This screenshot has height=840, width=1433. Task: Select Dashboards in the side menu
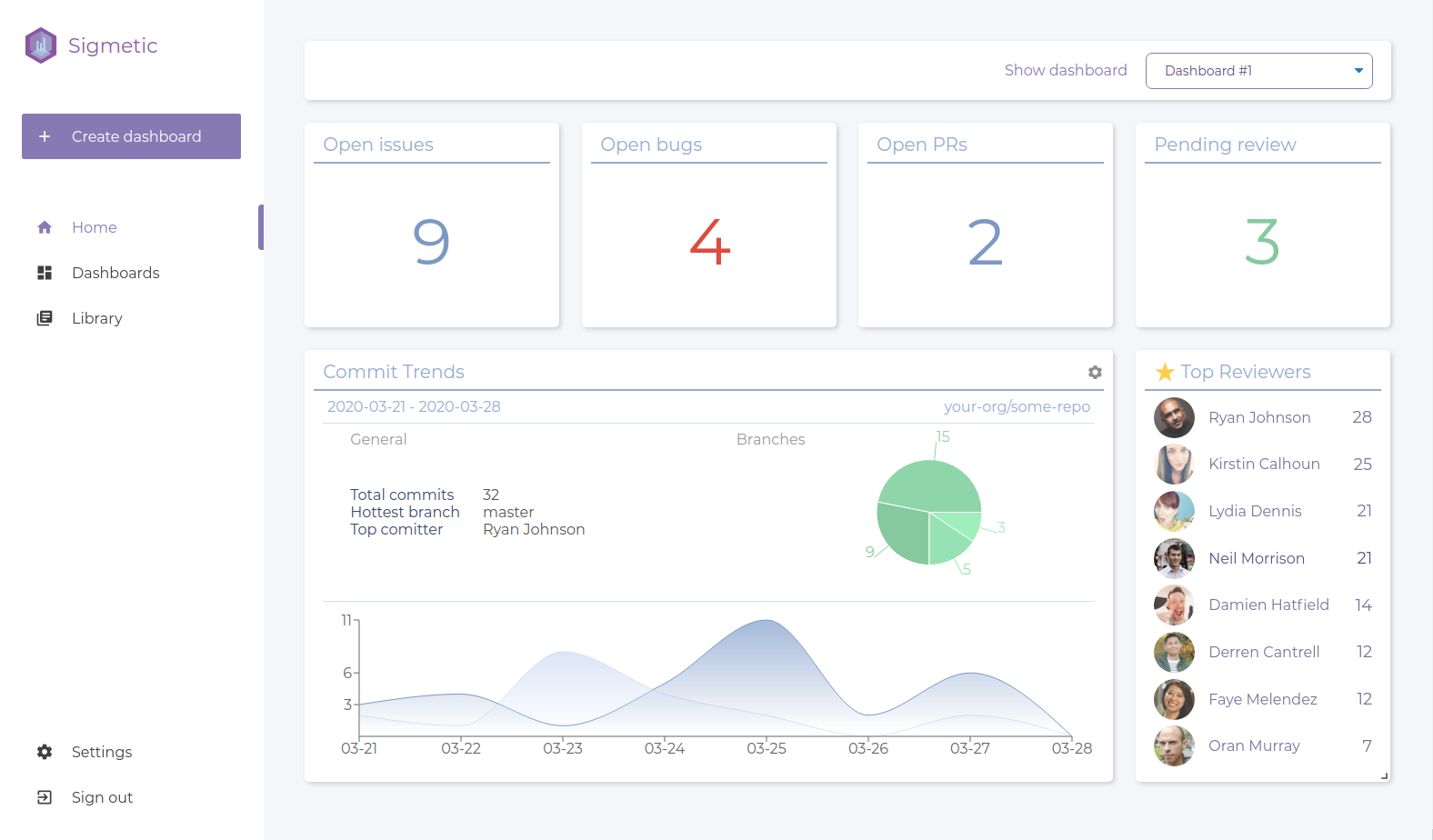(x=115, y=273)
